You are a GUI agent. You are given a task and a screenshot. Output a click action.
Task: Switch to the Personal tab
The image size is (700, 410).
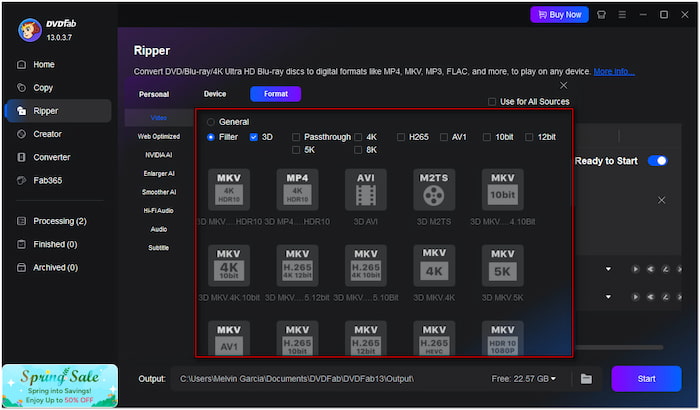(x=154, y=94)
